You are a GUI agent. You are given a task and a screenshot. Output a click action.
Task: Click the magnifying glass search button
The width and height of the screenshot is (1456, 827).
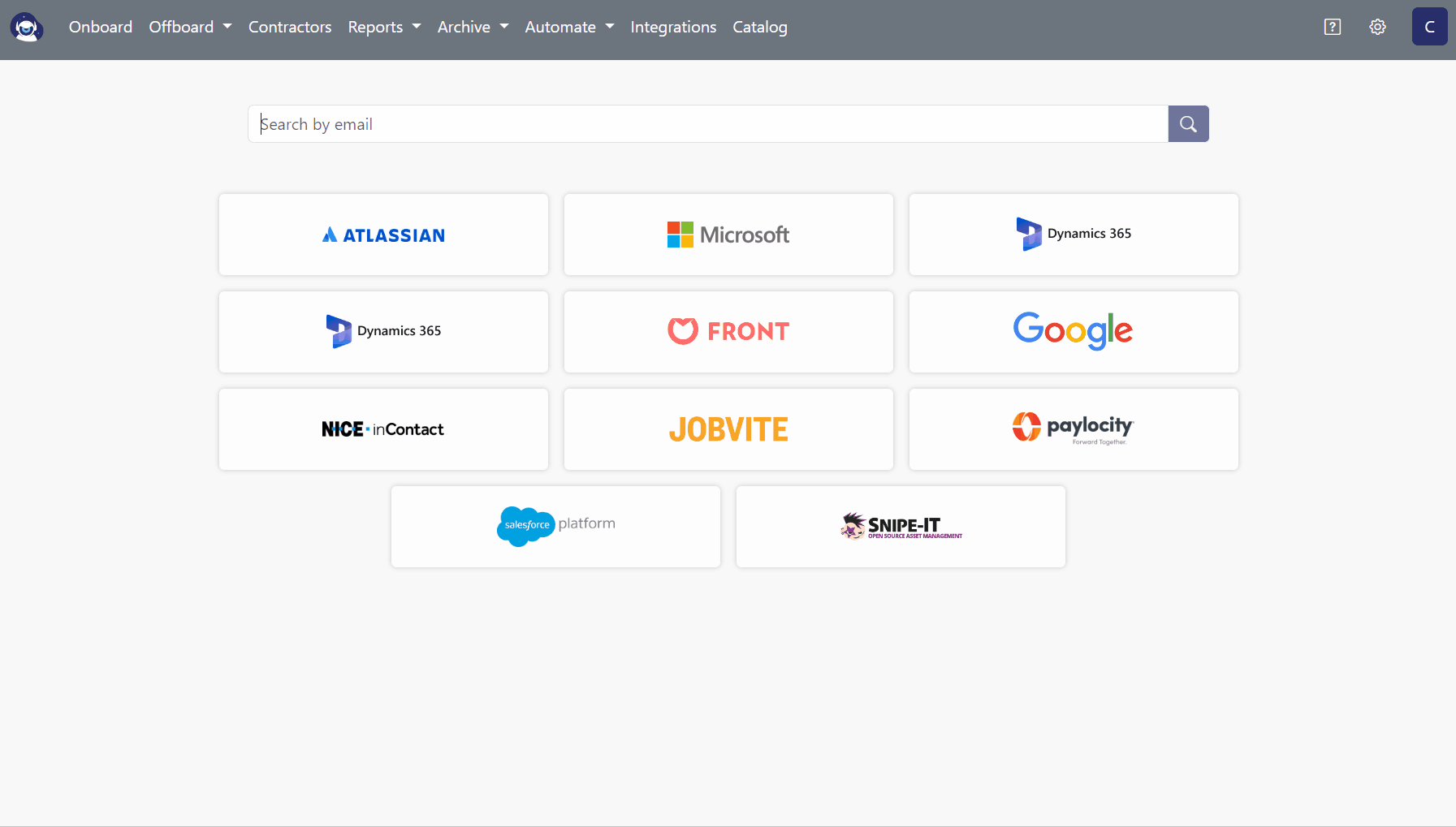1188,124
